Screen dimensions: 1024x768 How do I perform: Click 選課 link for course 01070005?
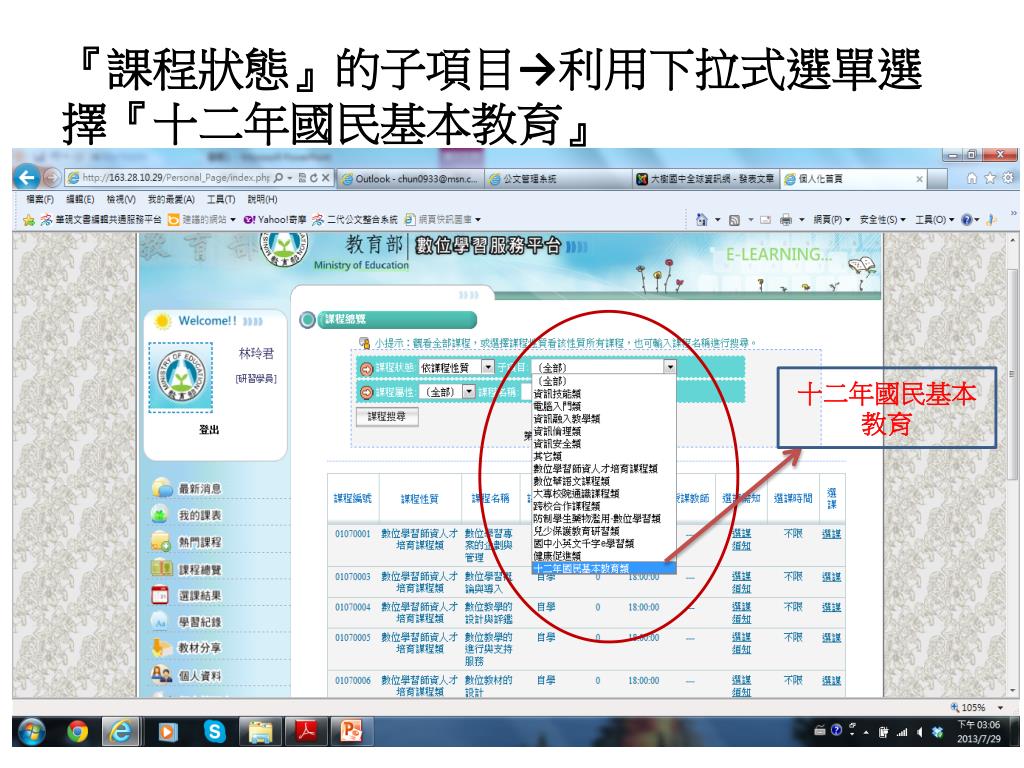(831, 637)
